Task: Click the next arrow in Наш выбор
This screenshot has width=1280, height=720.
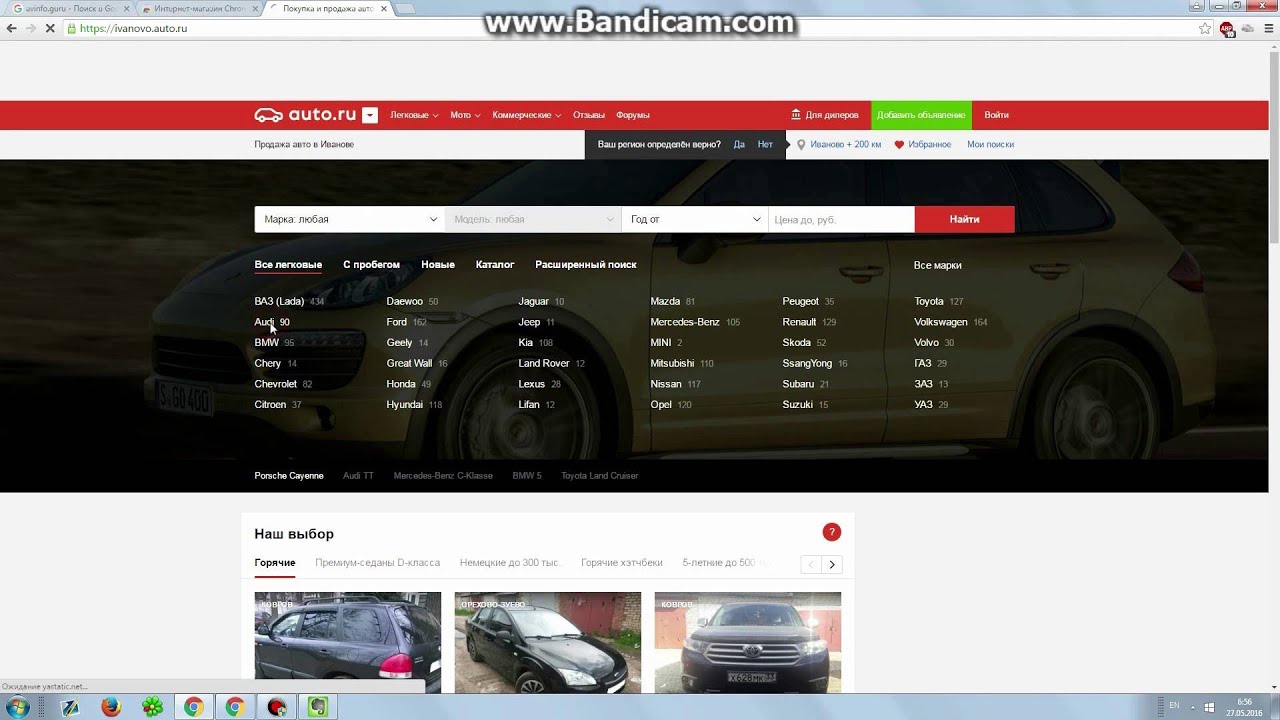Action: coord(832,565)
